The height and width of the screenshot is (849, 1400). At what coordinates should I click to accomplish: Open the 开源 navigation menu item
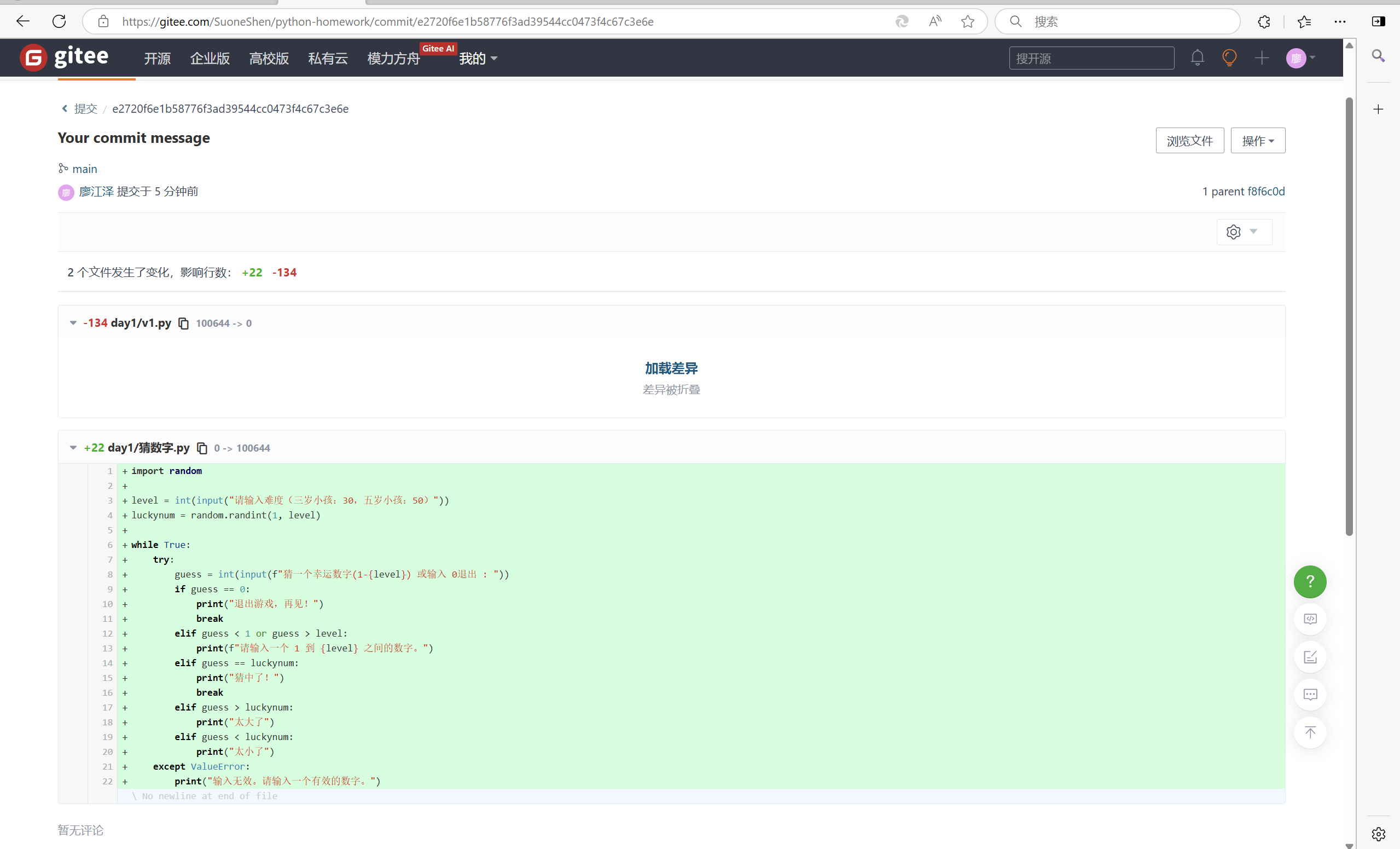click(157, 59)
